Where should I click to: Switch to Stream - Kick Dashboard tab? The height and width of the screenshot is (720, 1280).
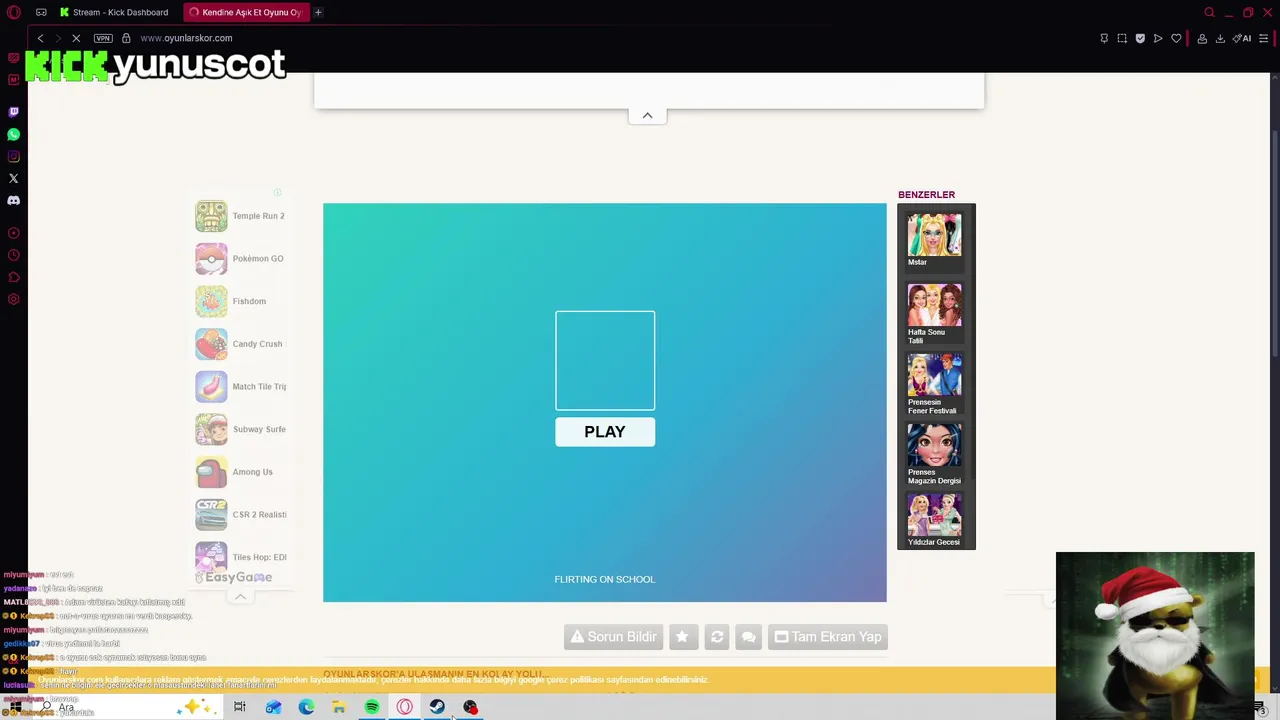(x=113, y=12)
